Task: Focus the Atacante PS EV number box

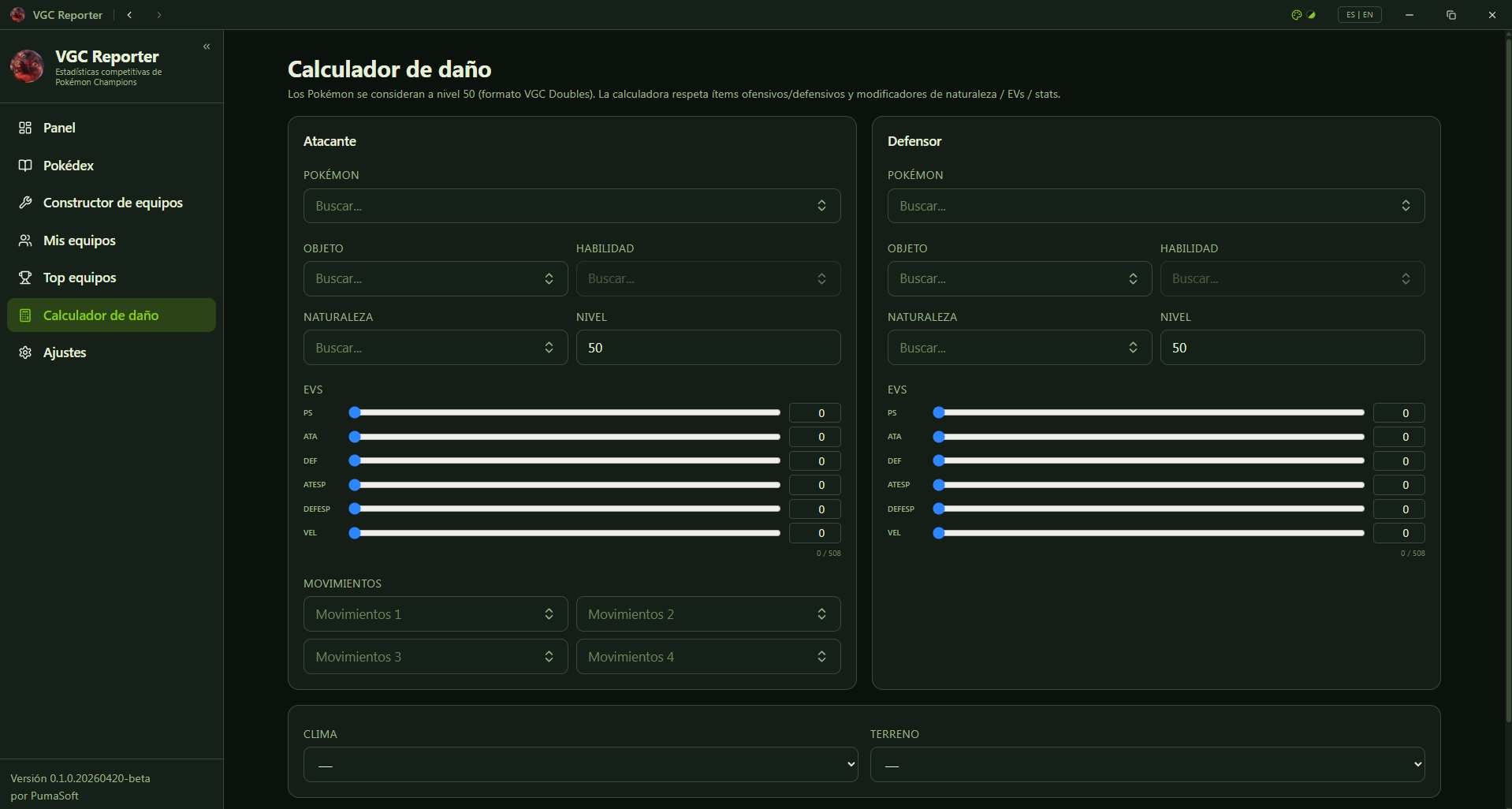Action: pyautogui.click(x=814, y=413)
